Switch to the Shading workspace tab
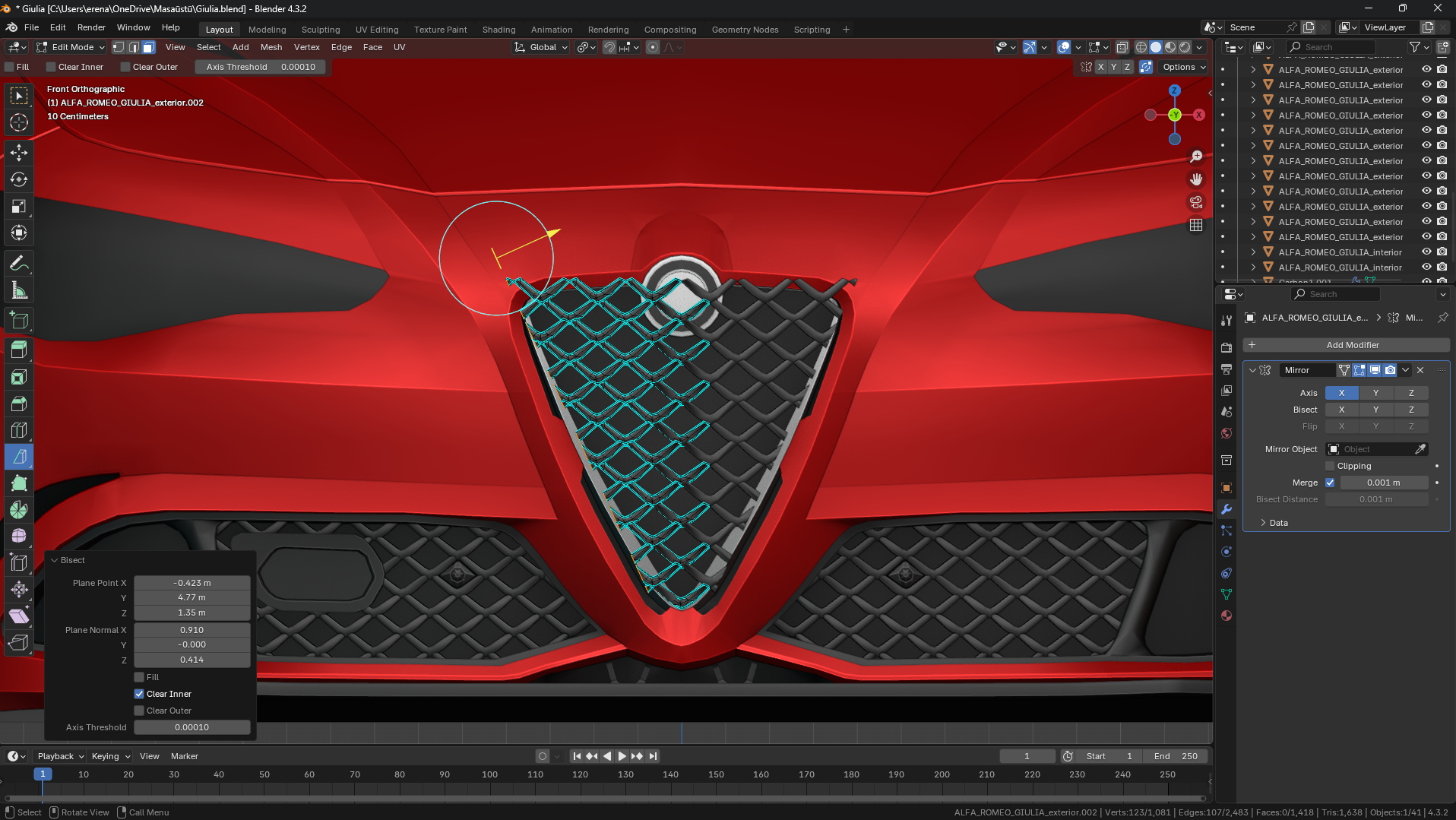1456x820 pixels. (499, 30)
